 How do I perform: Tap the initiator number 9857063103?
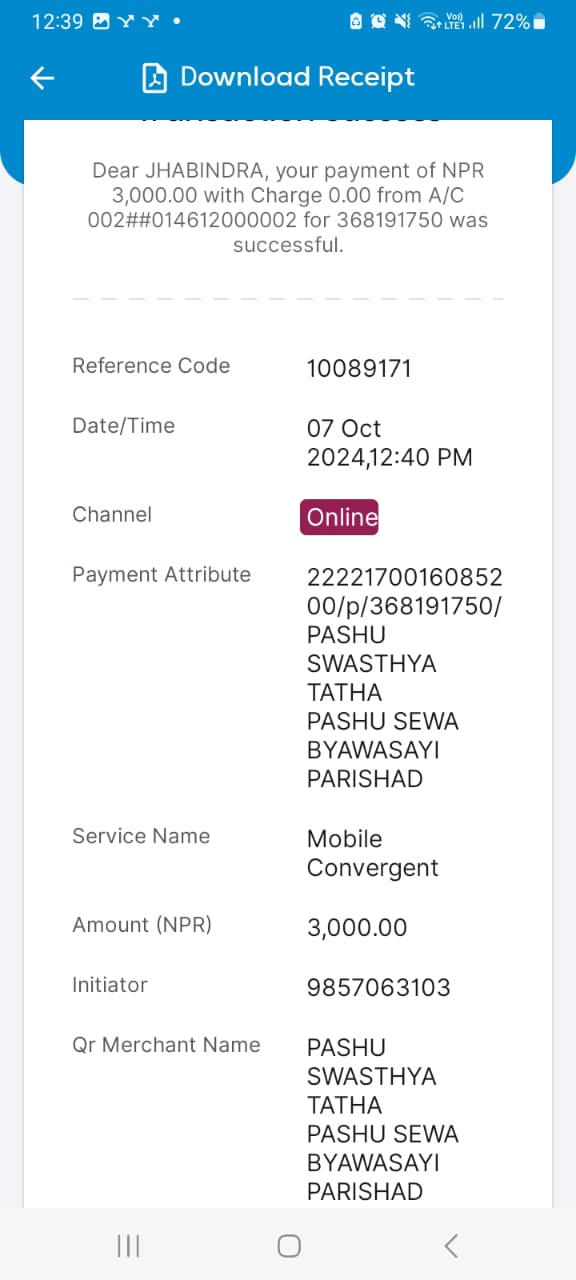(x=379, y=988)
